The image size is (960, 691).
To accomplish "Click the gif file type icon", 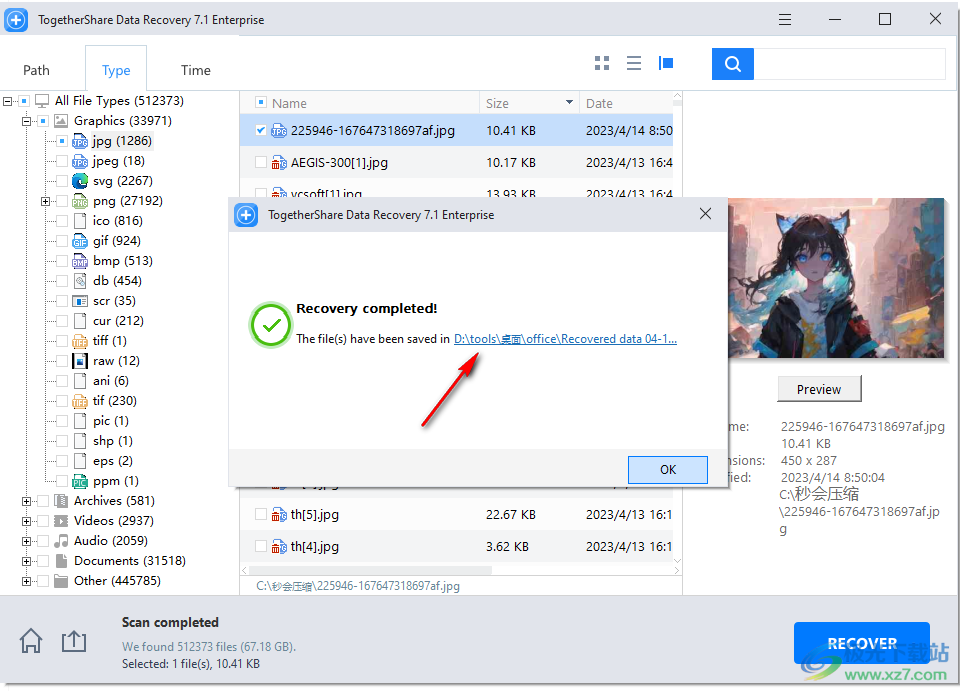I will 80,241.
